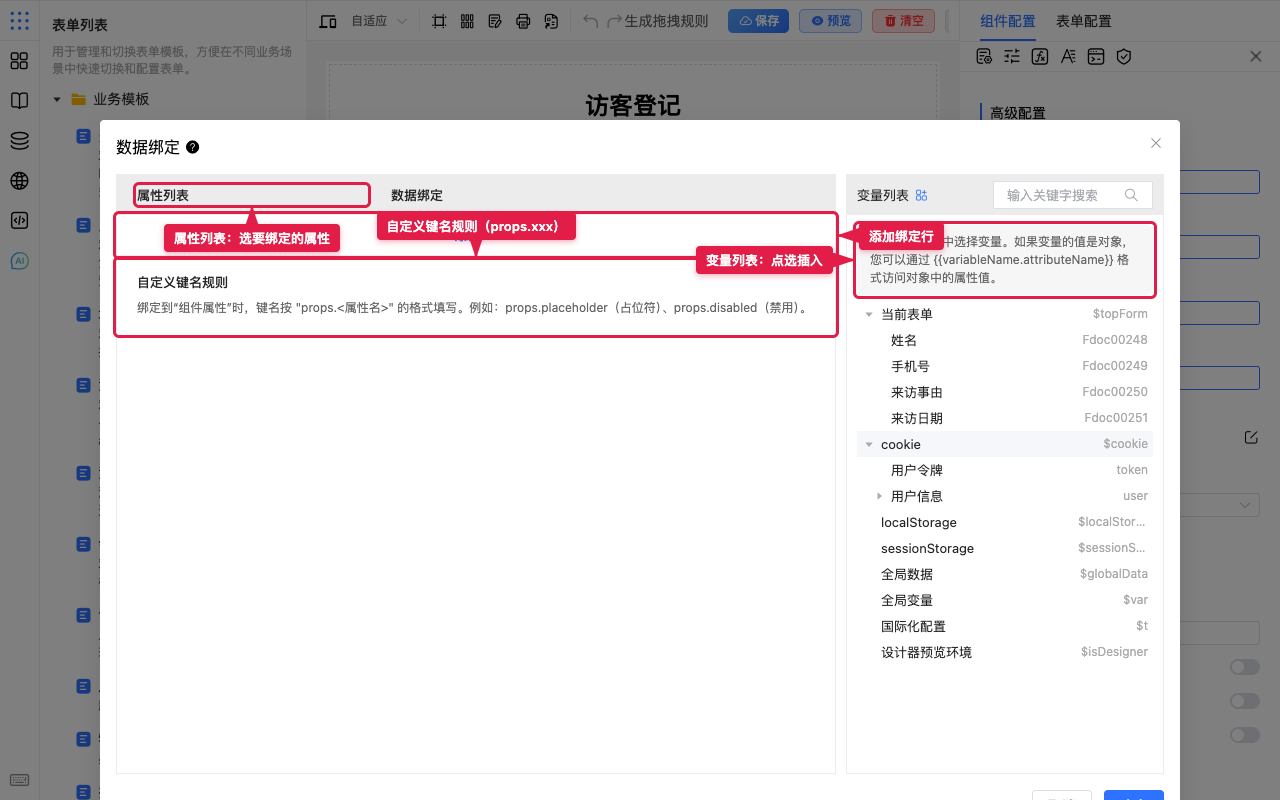The image size is (1280, 800).
Task: Click the edit icon in right config panel
Action: [x=1251, y=437]
